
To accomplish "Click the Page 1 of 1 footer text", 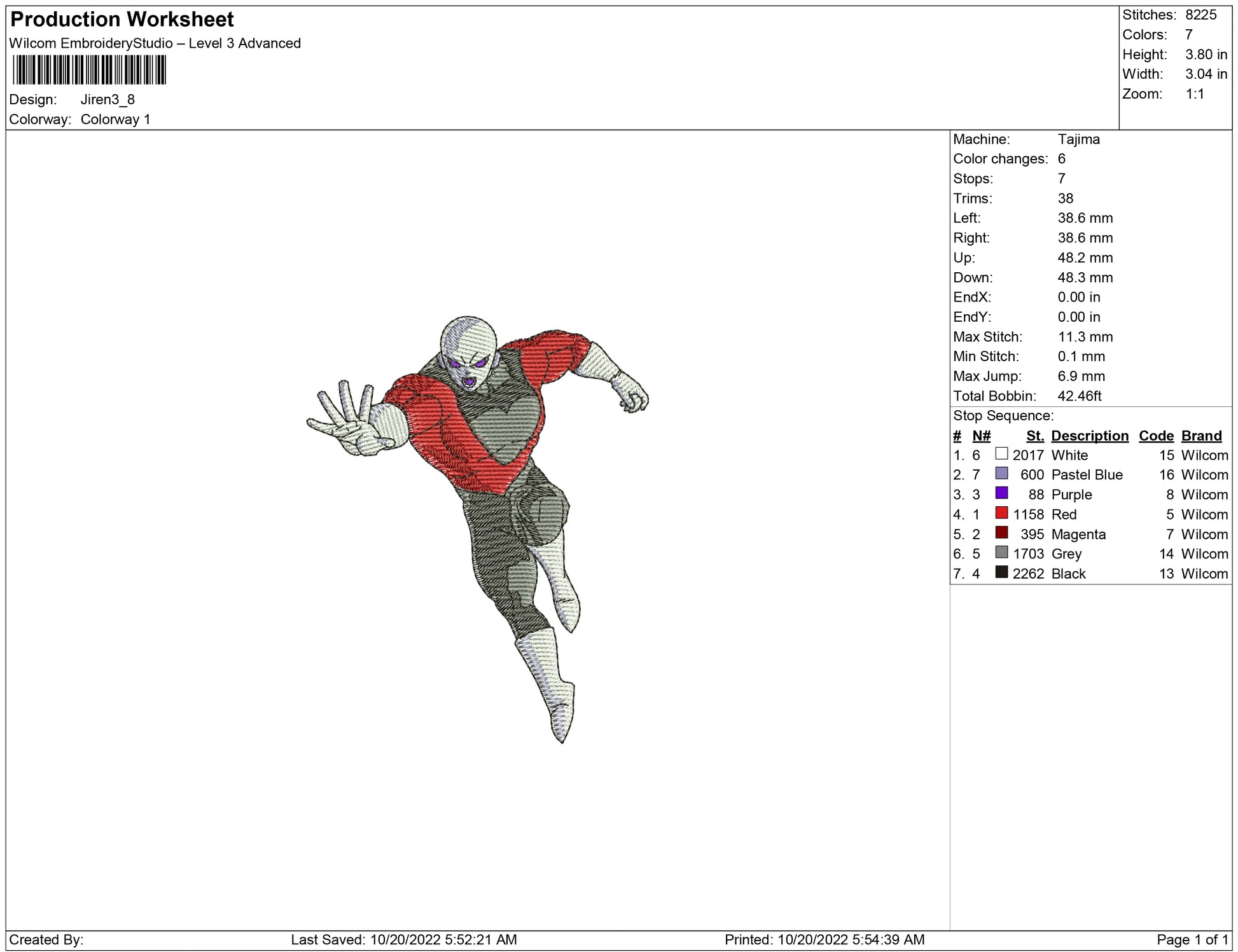I will click(1192, 939).
